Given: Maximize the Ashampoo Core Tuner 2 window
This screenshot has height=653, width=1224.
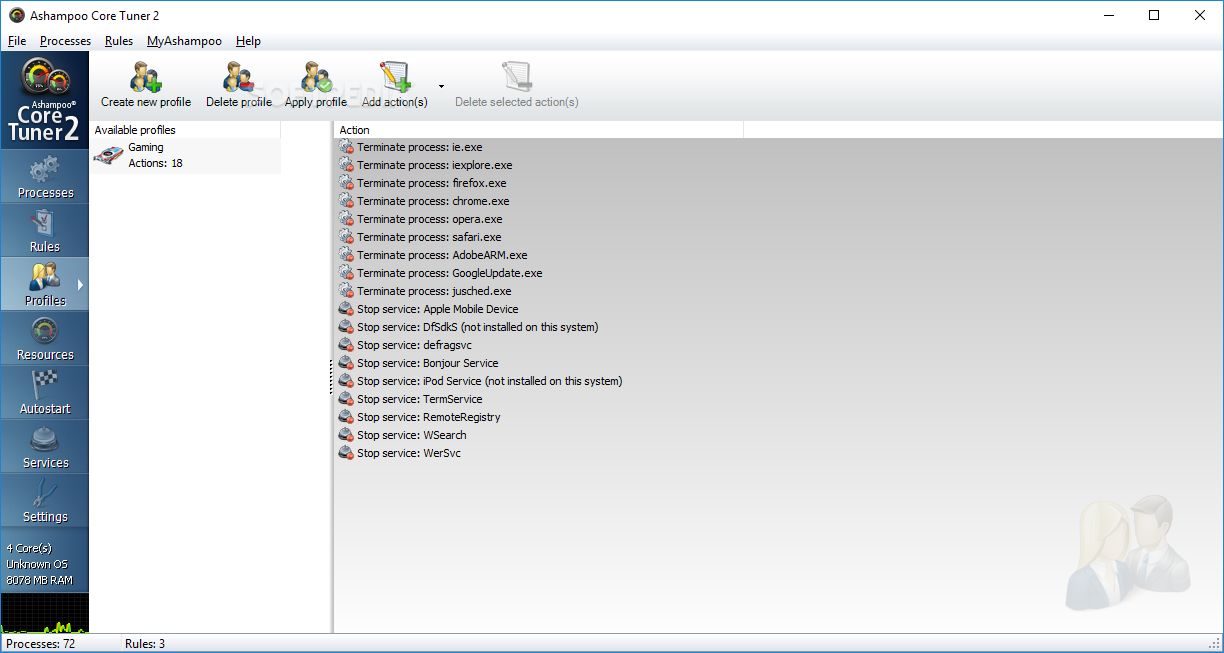Looking at the screenshot, I should pos(1154,15).
